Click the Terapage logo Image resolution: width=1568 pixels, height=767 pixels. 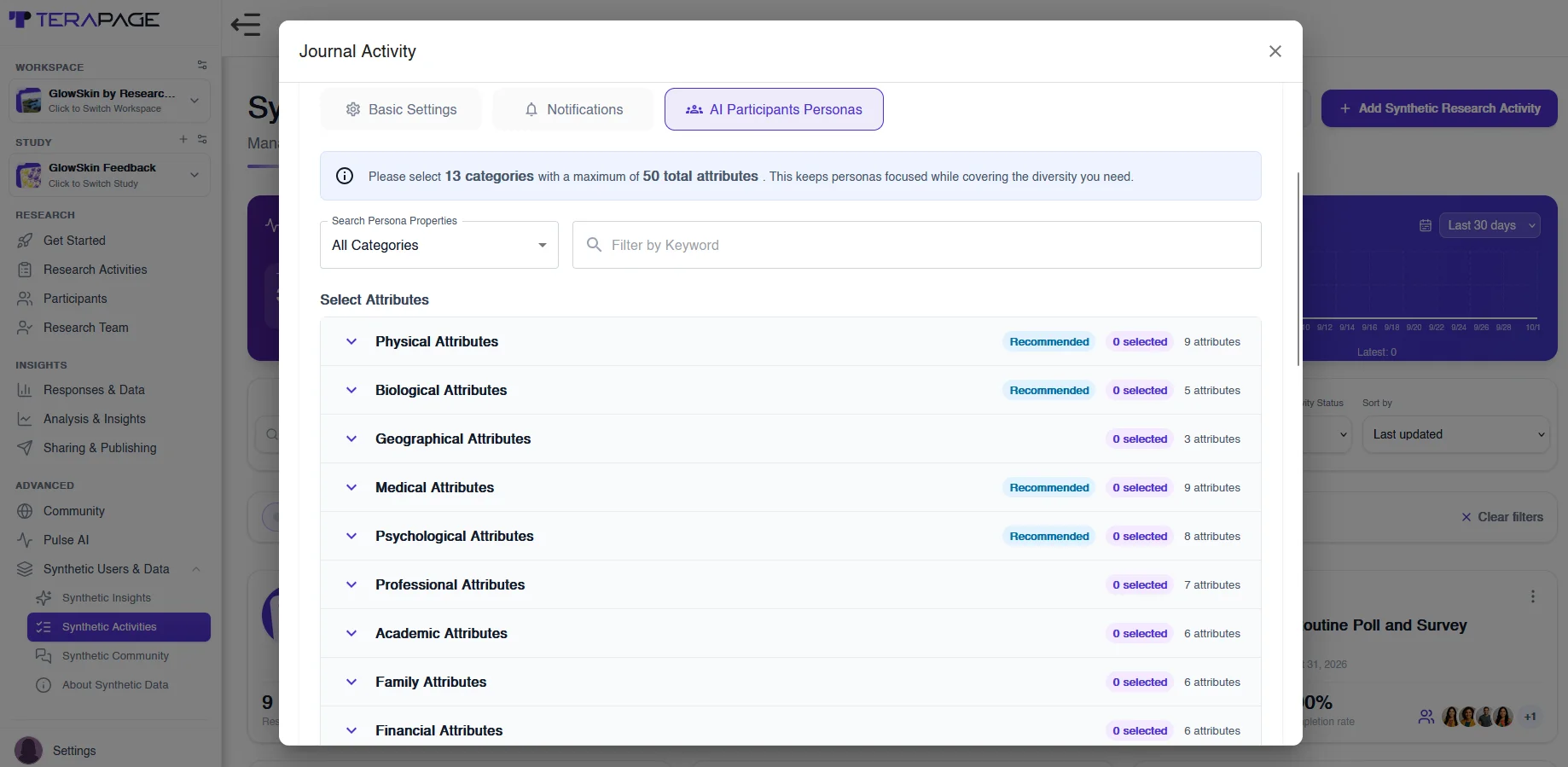coord(84,20)
